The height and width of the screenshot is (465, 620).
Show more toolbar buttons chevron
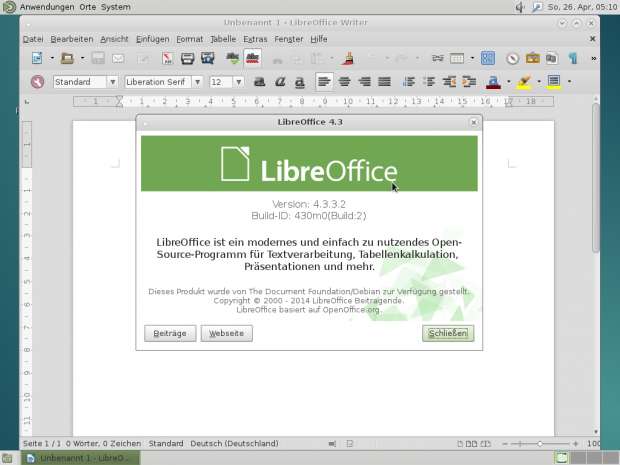click(x=593, y=59)
